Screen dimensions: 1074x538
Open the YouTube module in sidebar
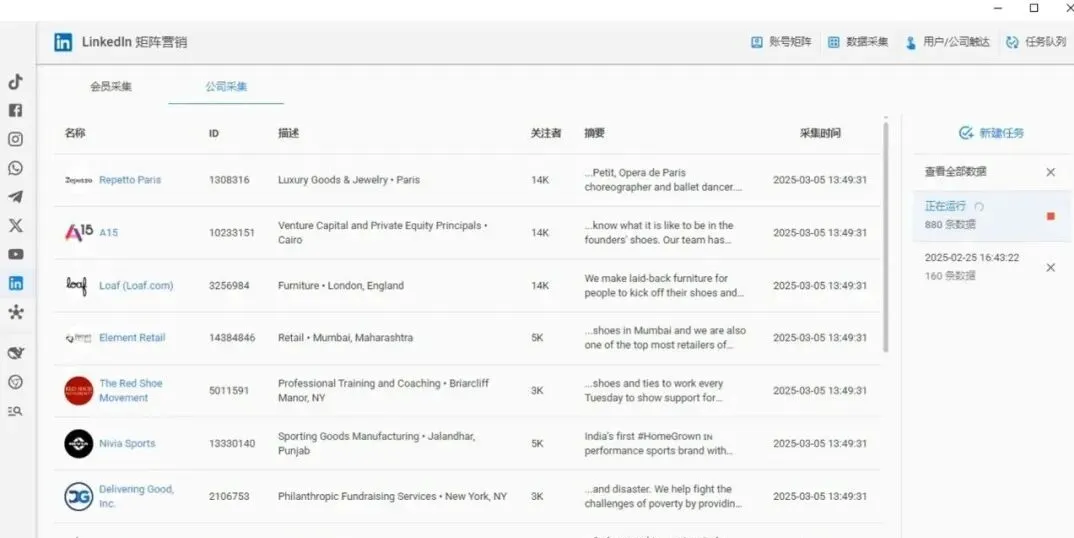click(15, 254)
